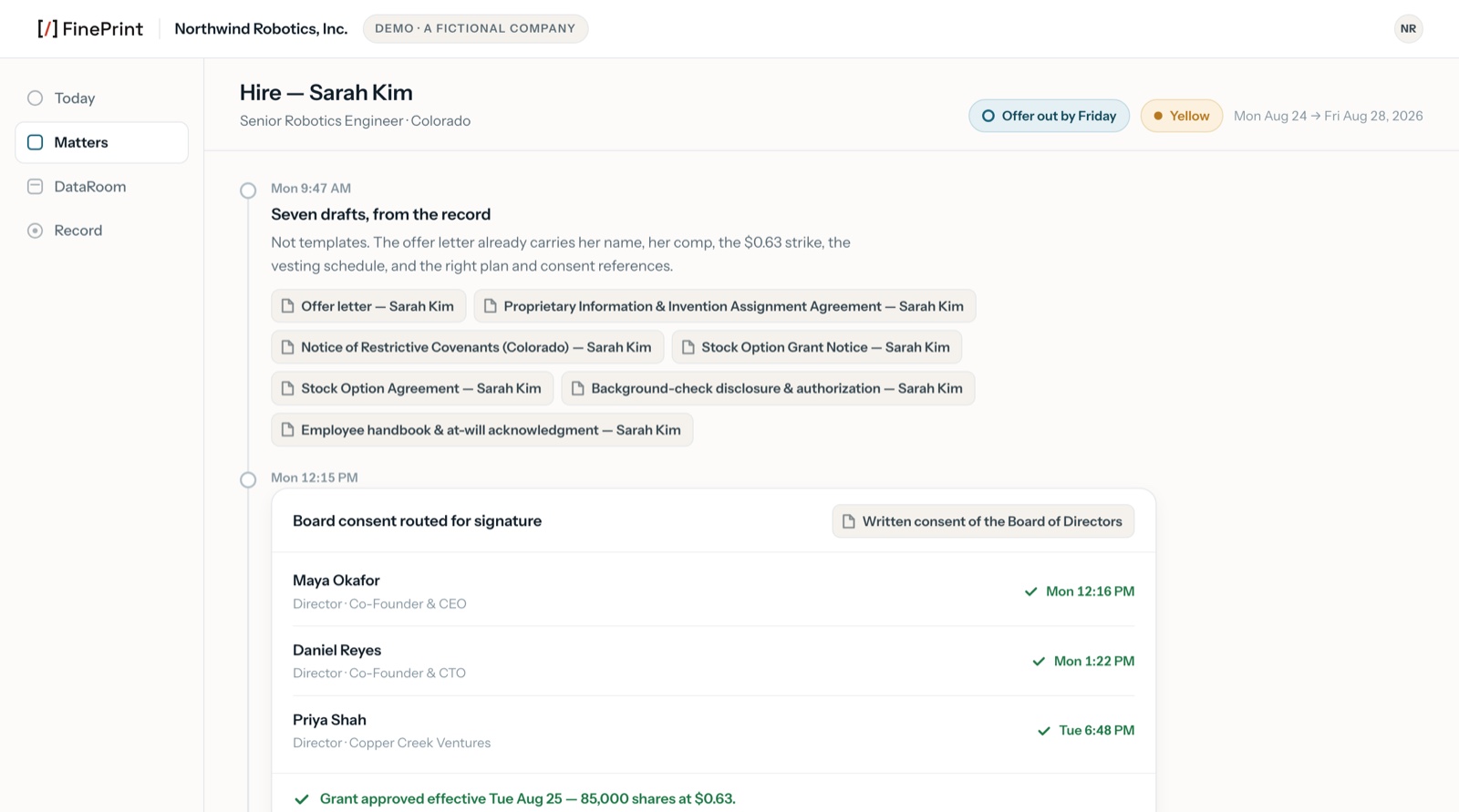Click the Offer out by Friday pill
The height and width of the screenshot is (812, 1459).
pos(1049,116)
